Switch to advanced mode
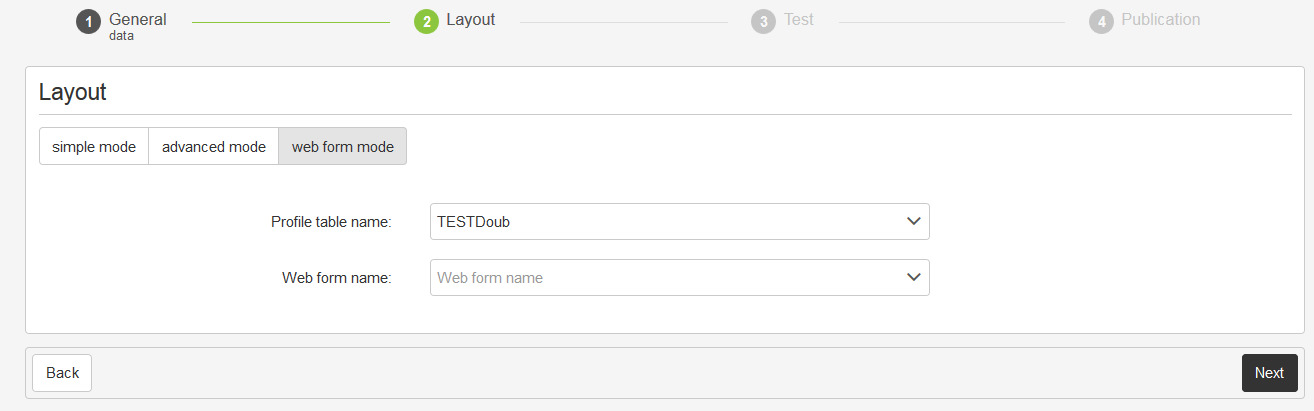 point(214,147)
